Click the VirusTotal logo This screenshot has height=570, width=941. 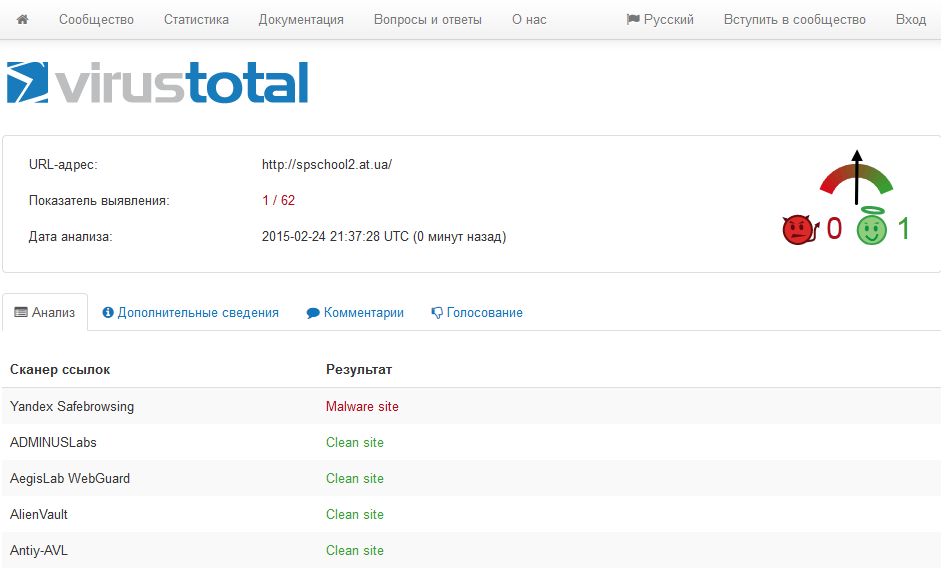tap(157, 82)
